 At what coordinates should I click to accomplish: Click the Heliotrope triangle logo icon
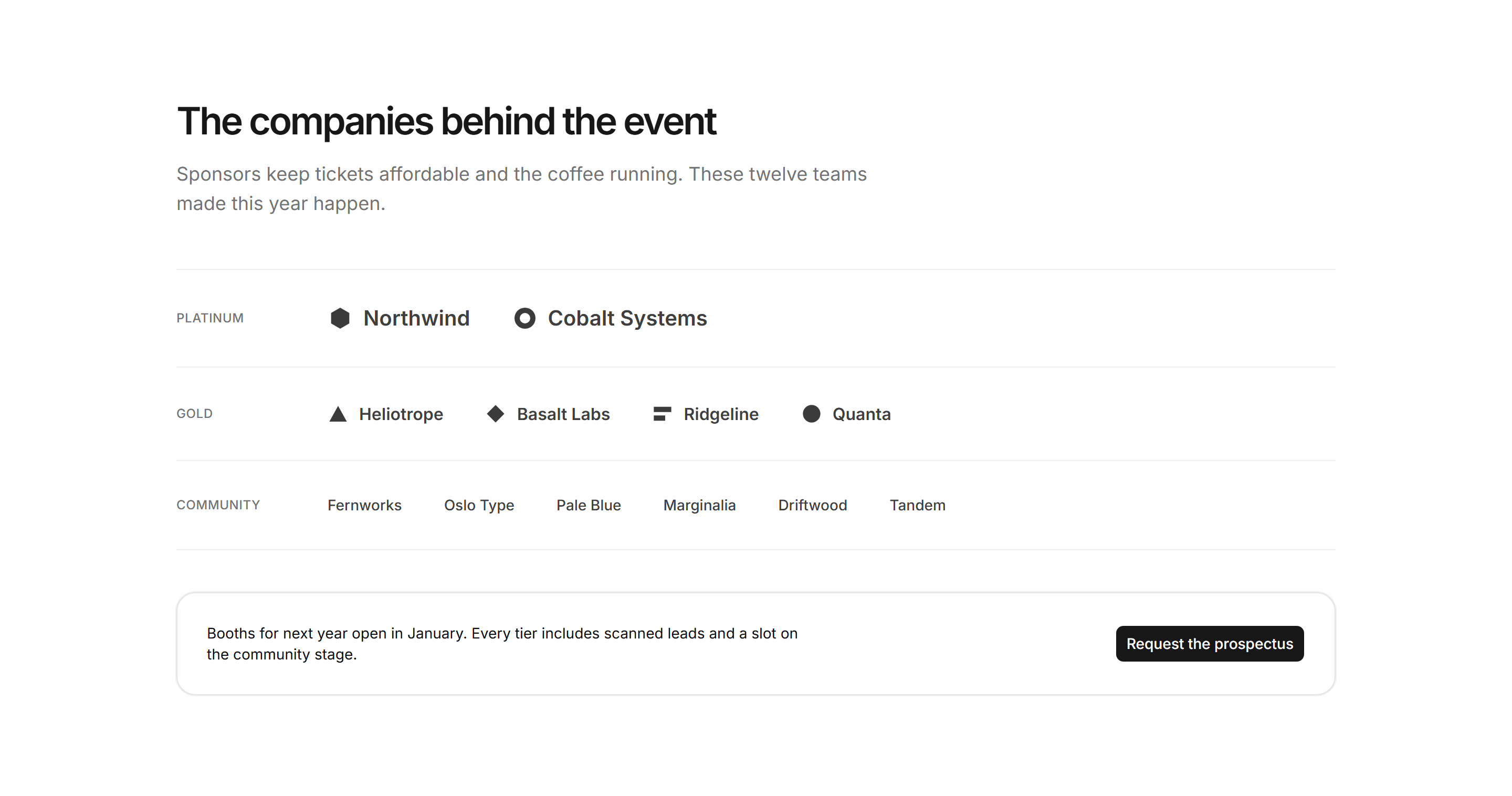click(338, 414)
